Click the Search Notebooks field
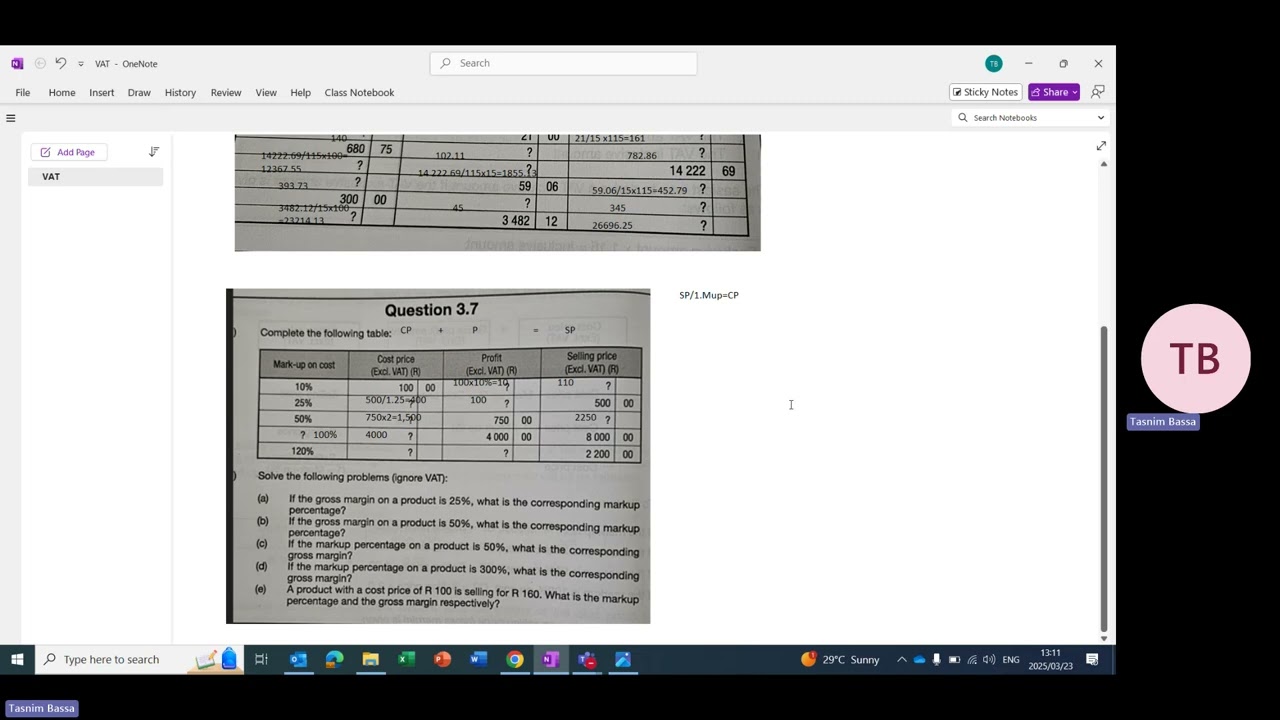Screen dimensions: 1280x720 click(1030, 118)
